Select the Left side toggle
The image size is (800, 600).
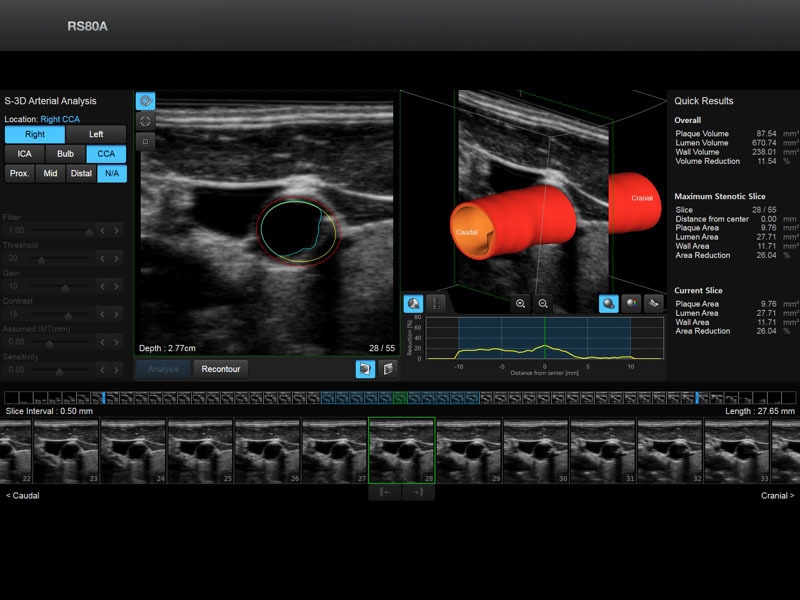click(x=96, y=134)
